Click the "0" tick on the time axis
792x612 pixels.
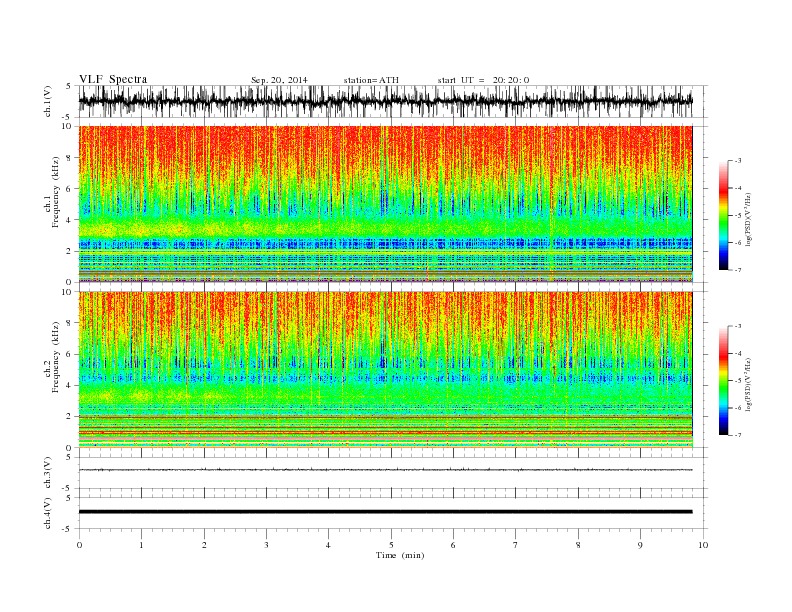click(x=79, y=545)
